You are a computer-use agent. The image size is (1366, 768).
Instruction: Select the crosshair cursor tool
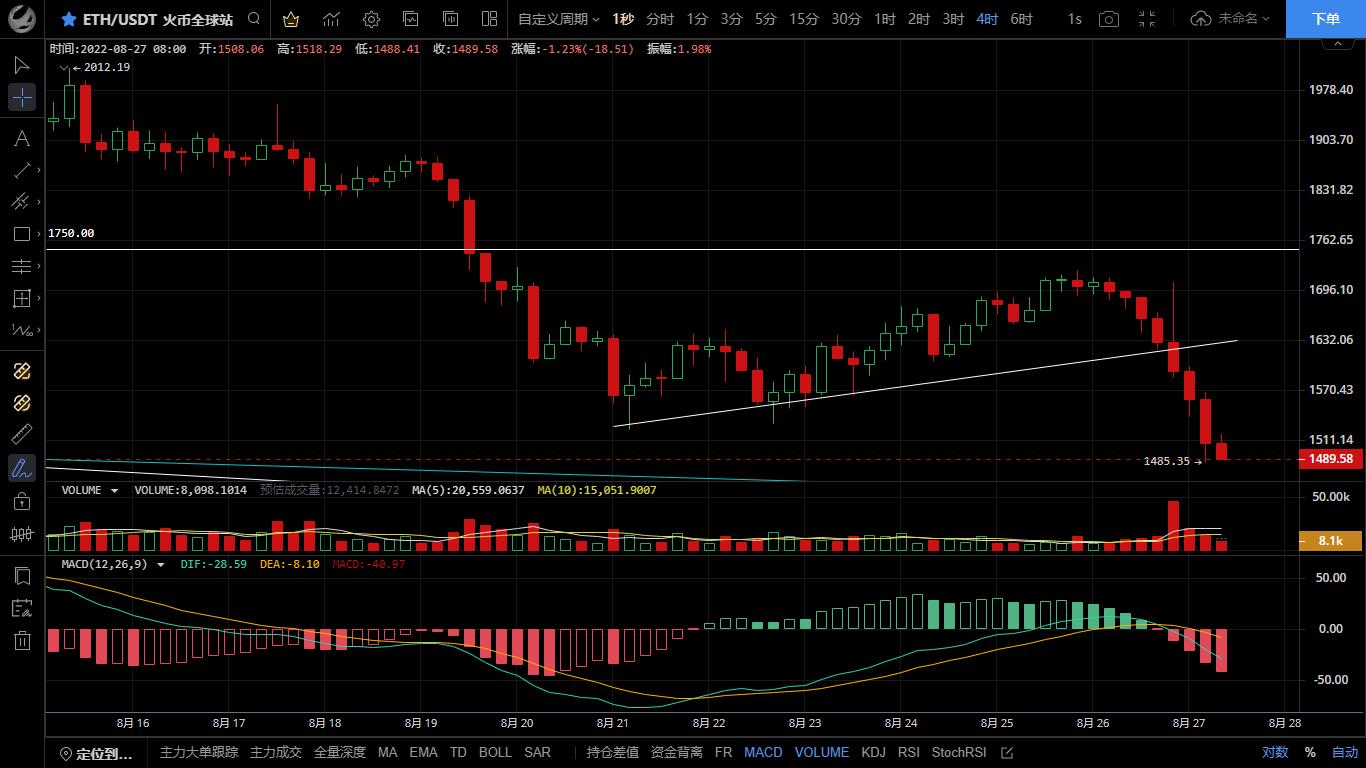point(22,97)
